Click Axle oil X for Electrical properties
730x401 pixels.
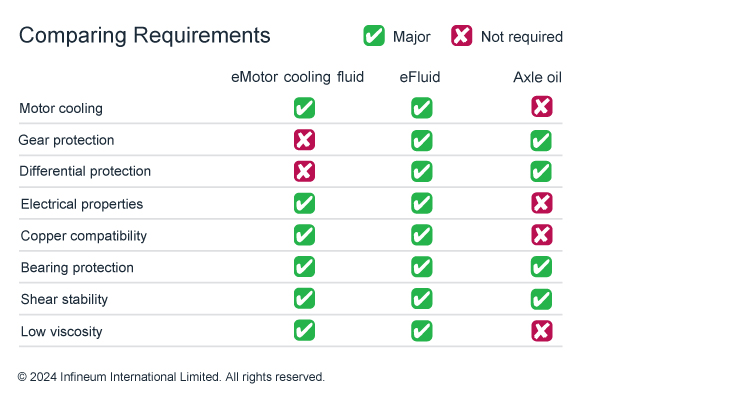click(541, 203)
